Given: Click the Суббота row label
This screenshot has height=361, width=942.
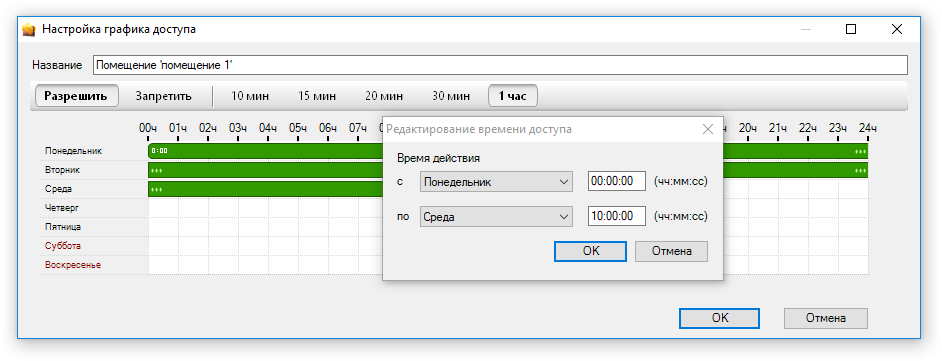Looking at the screenshot, I should coord(62,246).
